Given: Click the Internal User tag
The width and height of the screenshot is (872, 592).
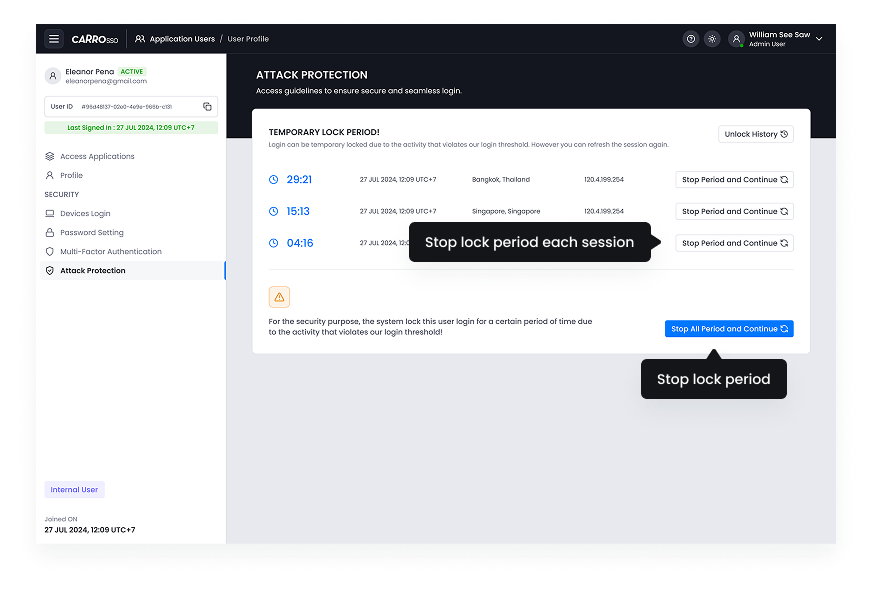Looking at the screenshot, I should tap(74, 488).
